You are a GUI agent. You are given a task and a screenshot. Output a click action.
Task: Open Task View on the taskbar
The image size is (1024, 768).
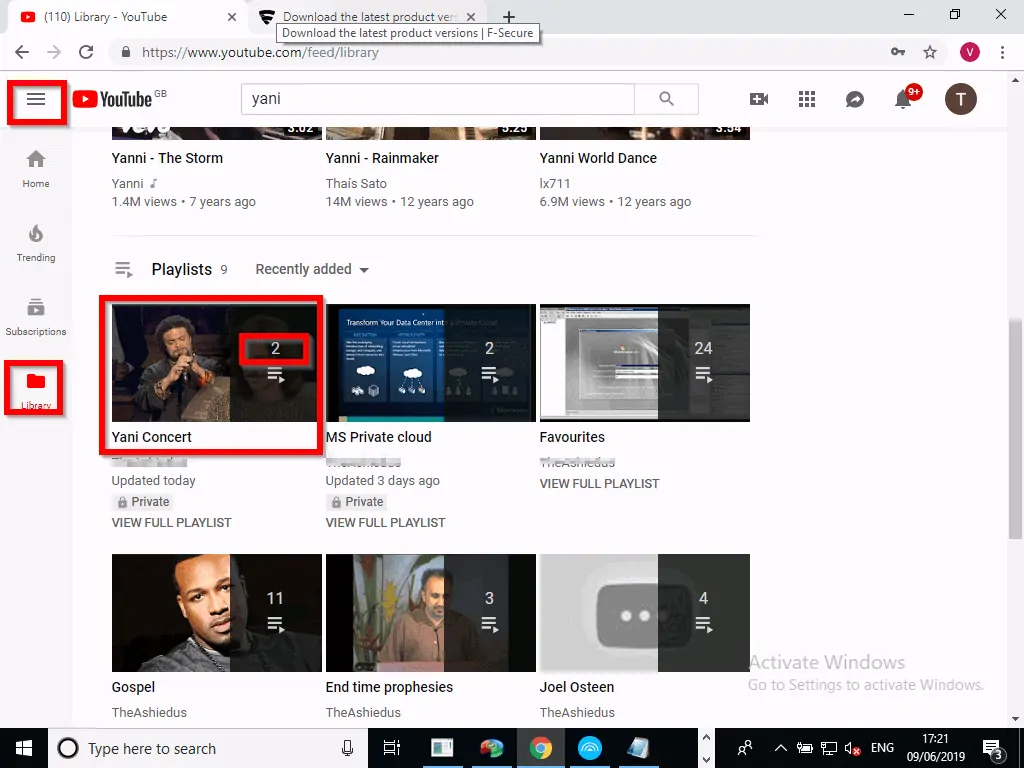tap(392, 748)
